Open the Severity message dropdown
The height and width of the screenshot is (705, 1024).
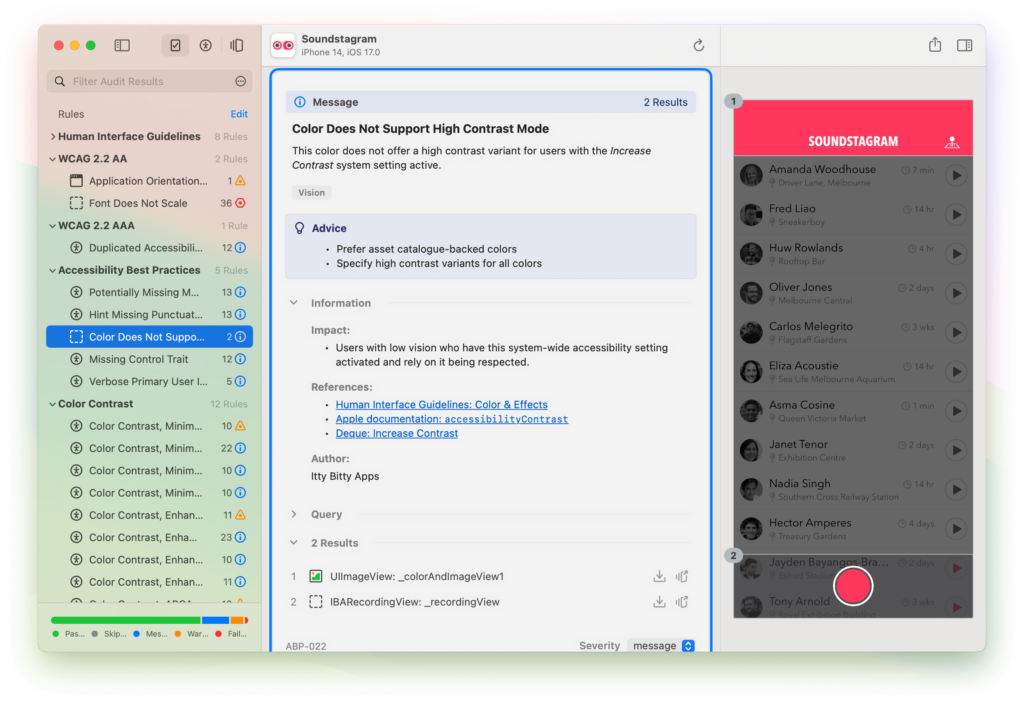pos(661,646)
